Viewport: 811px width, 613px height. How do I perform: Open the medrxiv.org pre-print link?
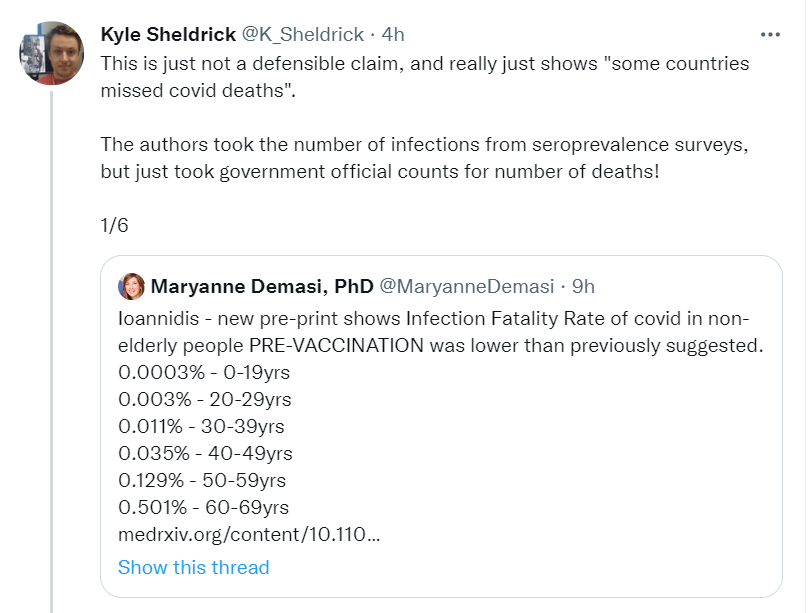[x=249, y=534]
